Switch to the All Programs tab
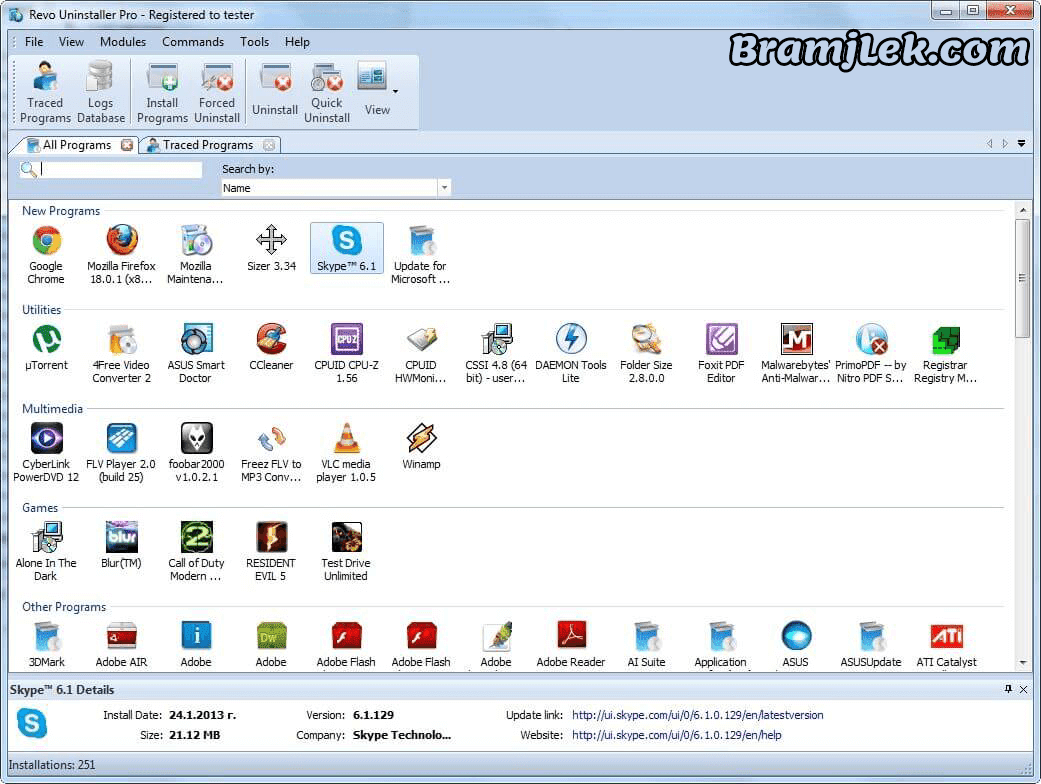This screenshot has width=1041, height=784. coord(76,145)
